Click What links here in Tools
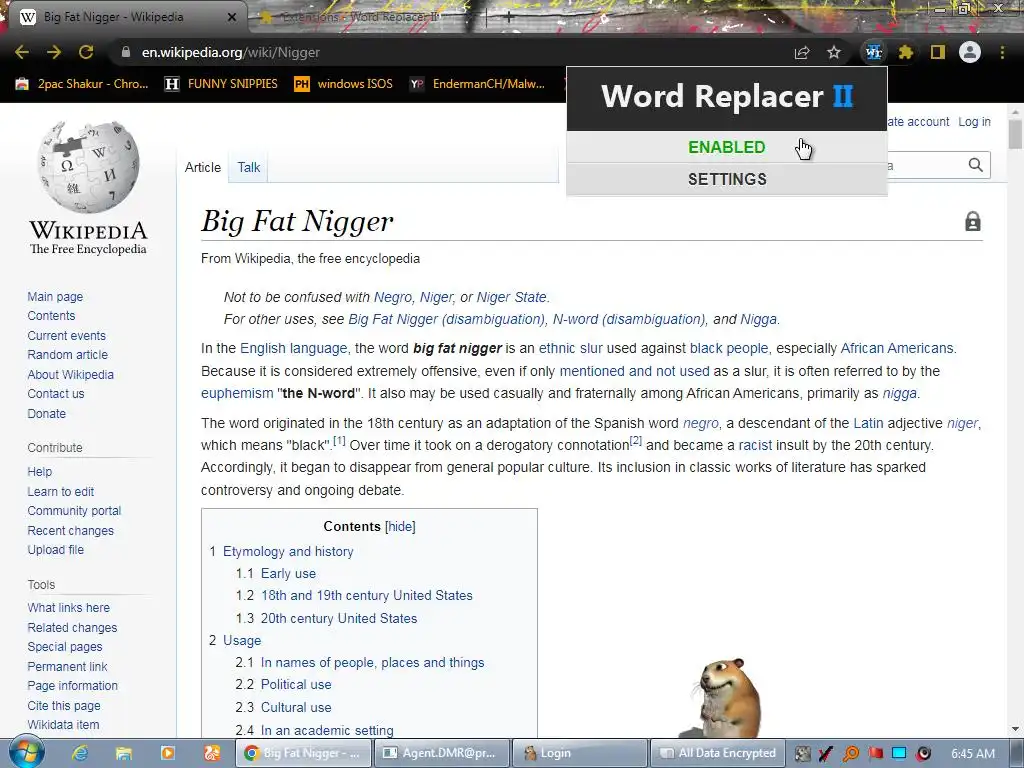 click(x=69, y=607)
